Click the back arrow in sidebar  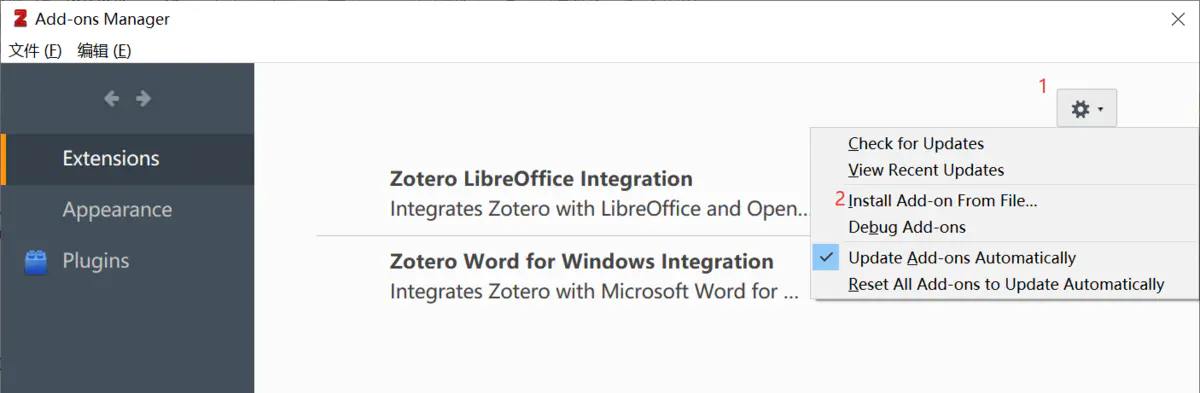click(x=112, y=98)
